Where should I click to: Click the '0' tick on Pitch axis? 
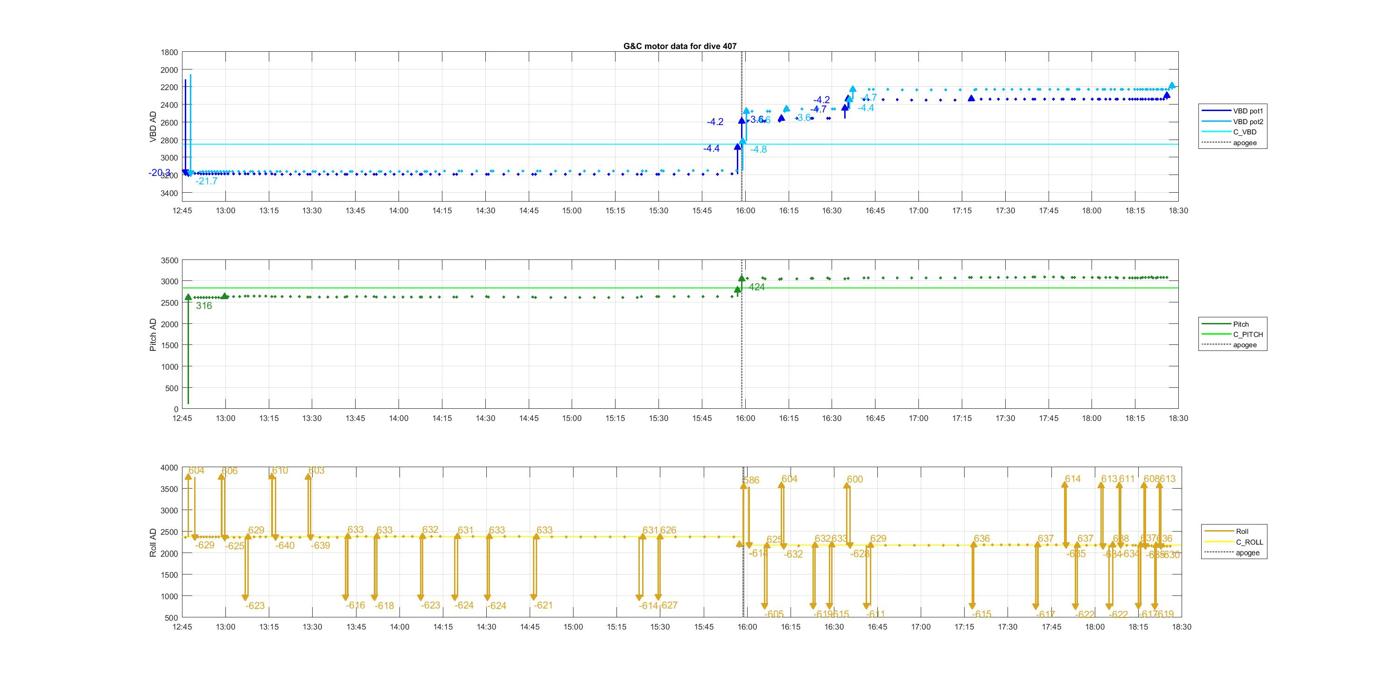(x=176, y=409)
